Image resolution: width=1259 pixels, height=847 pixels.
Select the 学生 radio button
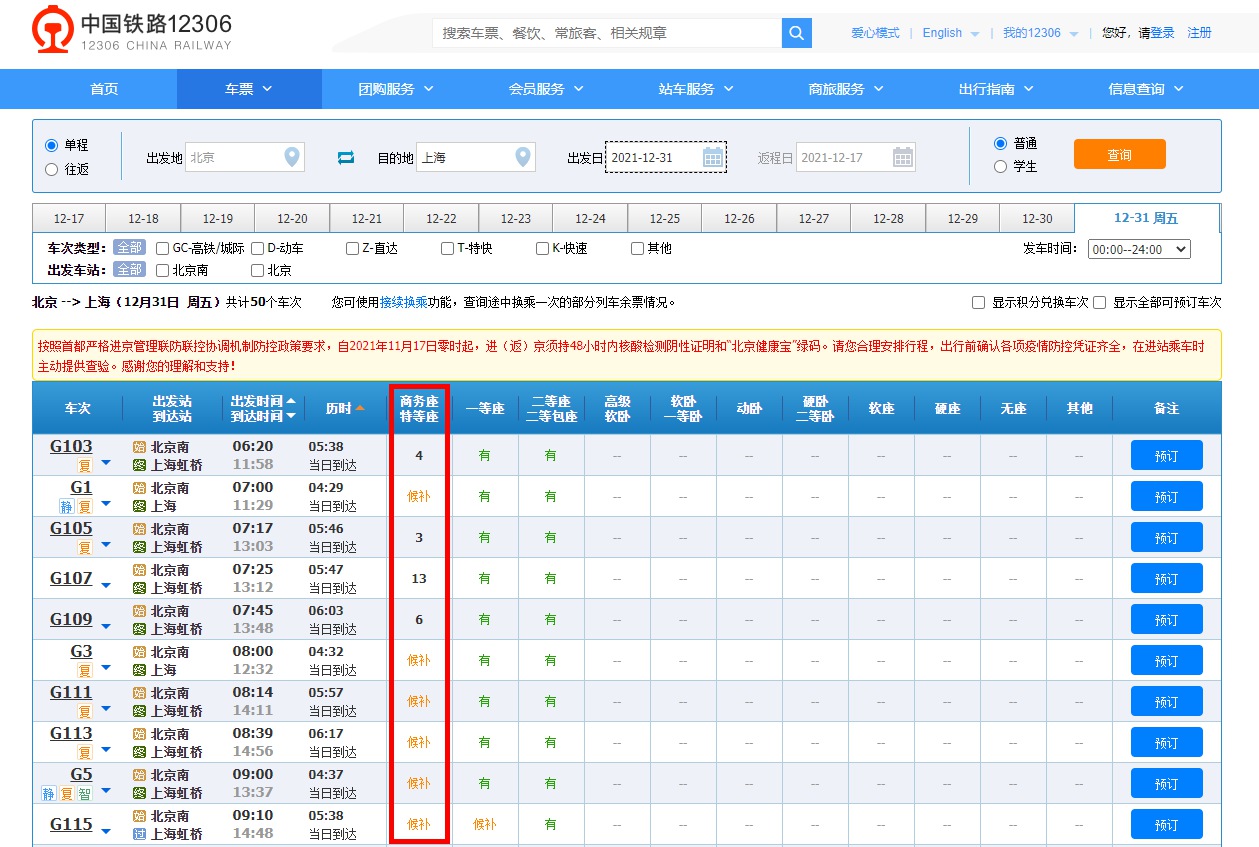[x=1001, y=167]
